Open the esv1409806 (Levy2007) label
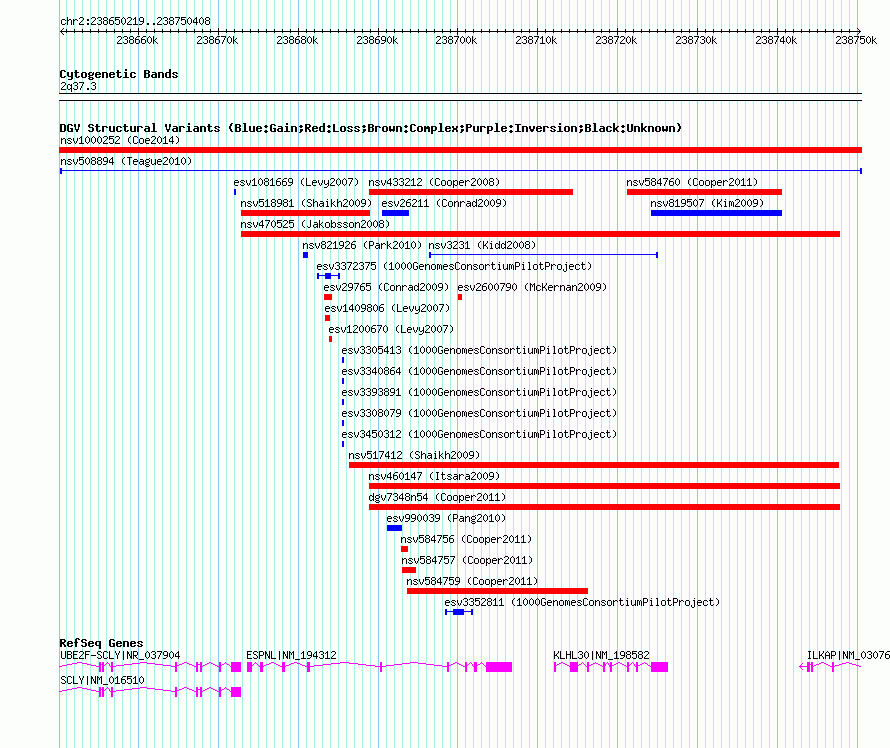This screenshot has width=890, height=748. tap(387, 308)
